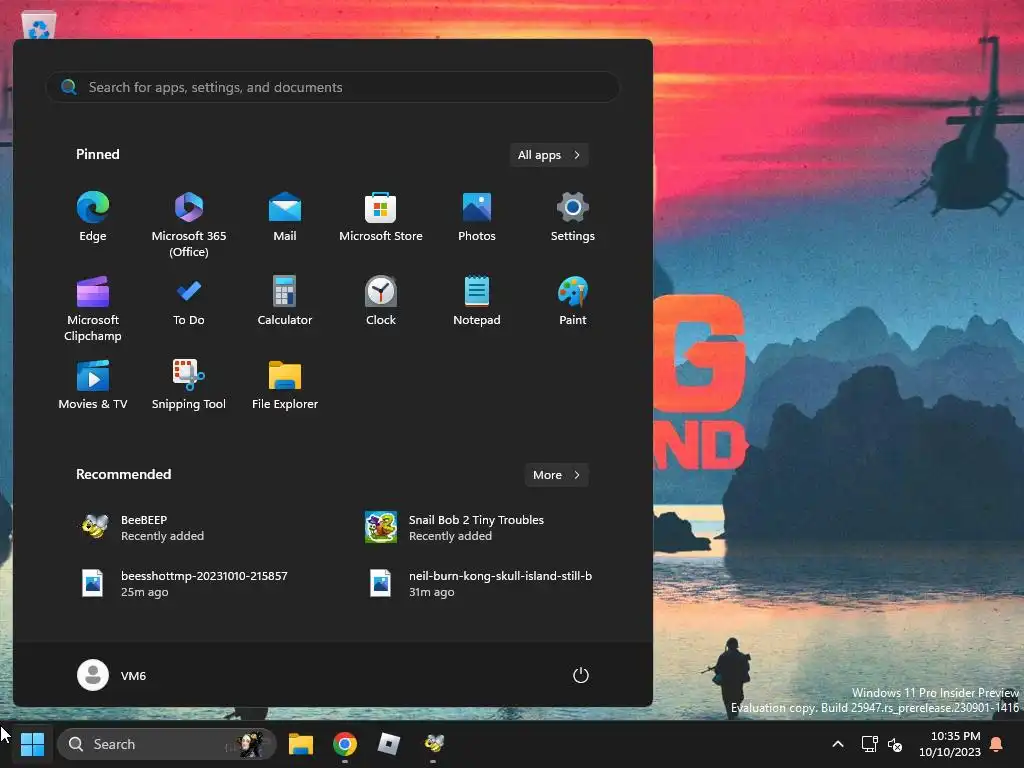1024x768 pixels.
Task: Click the taskbar Search box
Action: [x=167, y=744]
